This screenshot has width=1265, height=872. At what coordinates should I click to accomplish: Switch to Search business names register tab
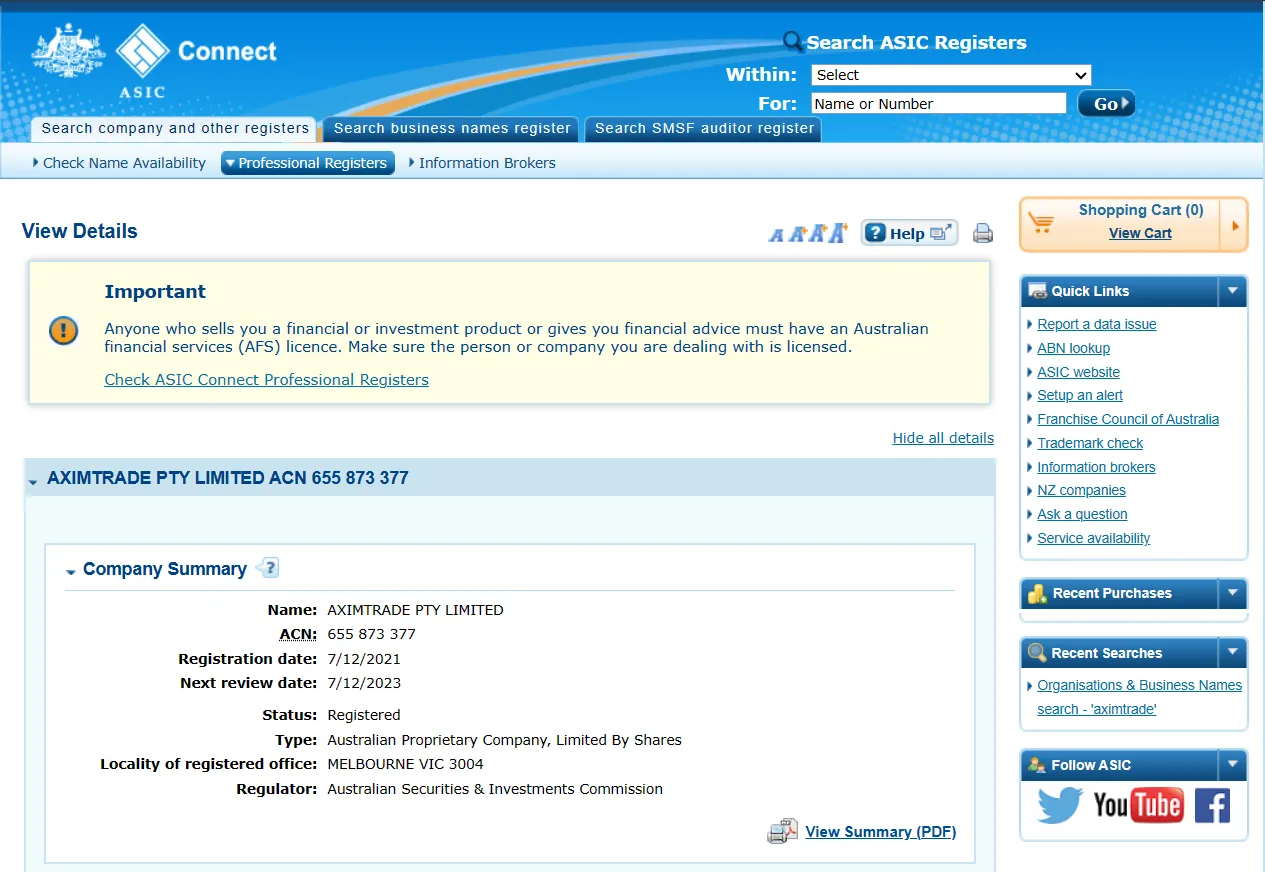coord(452,129)
